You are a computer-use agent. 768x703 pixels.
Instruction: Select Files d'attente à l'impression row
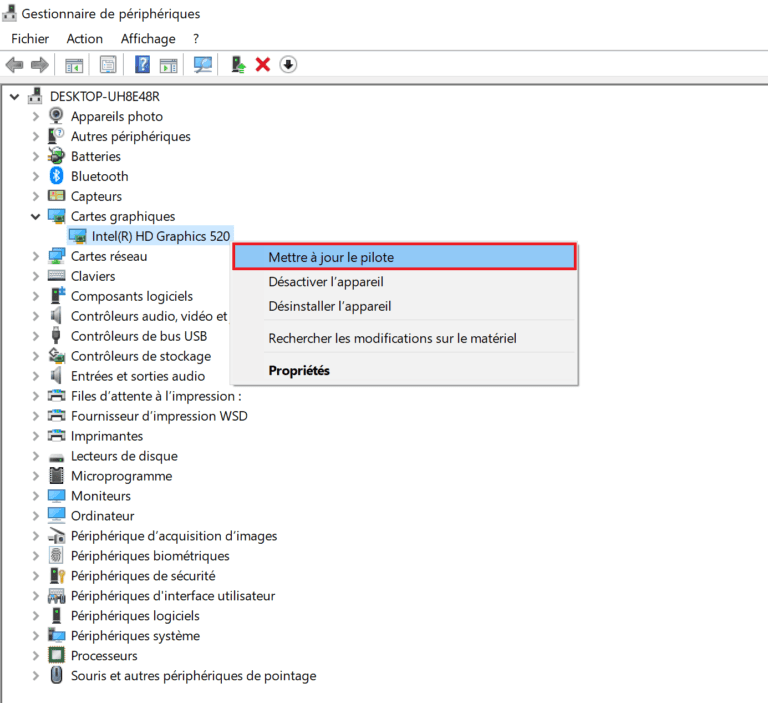[x=156, y=396]
